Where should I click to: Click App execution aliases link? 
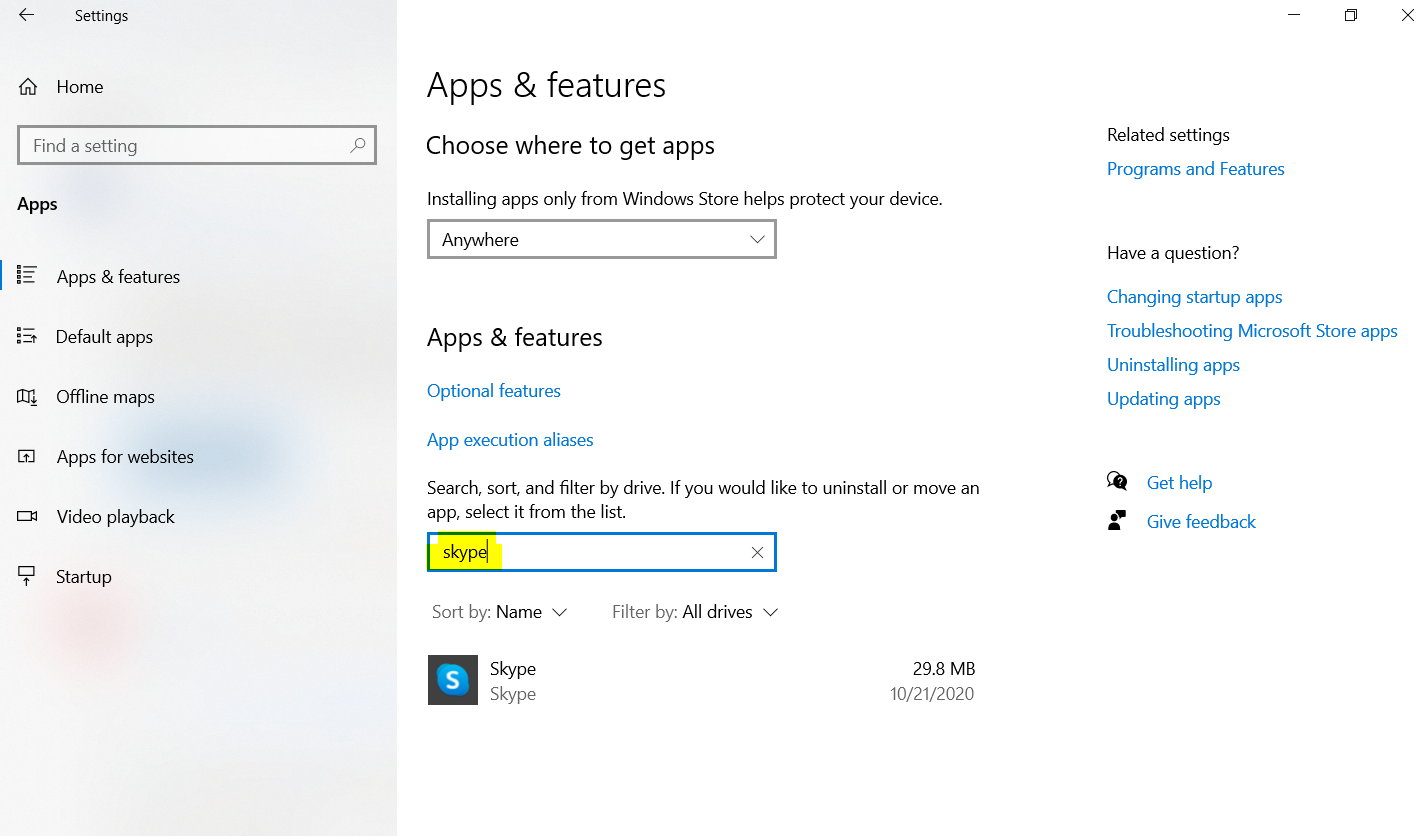coord(510,440)
